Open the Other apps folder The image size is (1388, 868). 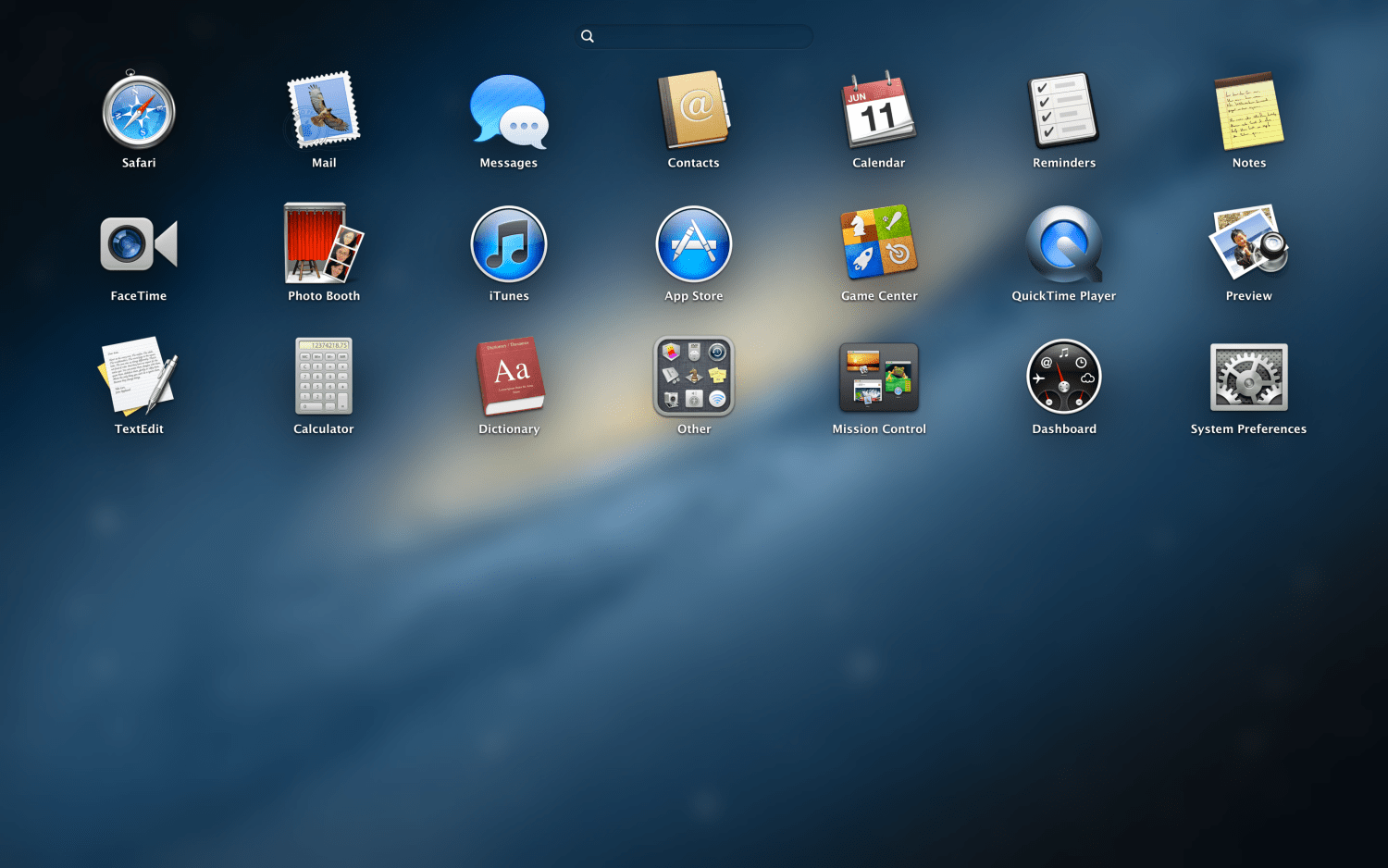[x=694, y=376]
